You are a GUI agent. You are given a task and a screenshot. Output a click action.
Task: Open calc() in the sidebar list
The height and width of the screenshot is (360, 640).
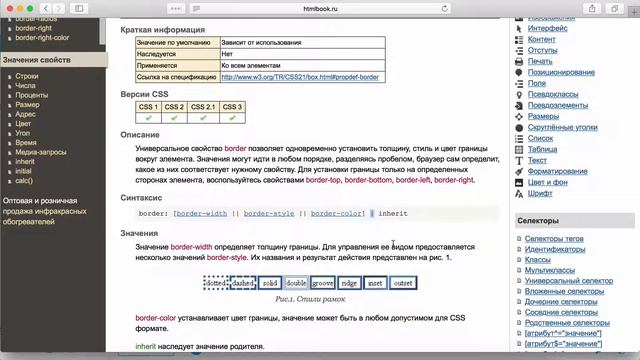point(24,181)
